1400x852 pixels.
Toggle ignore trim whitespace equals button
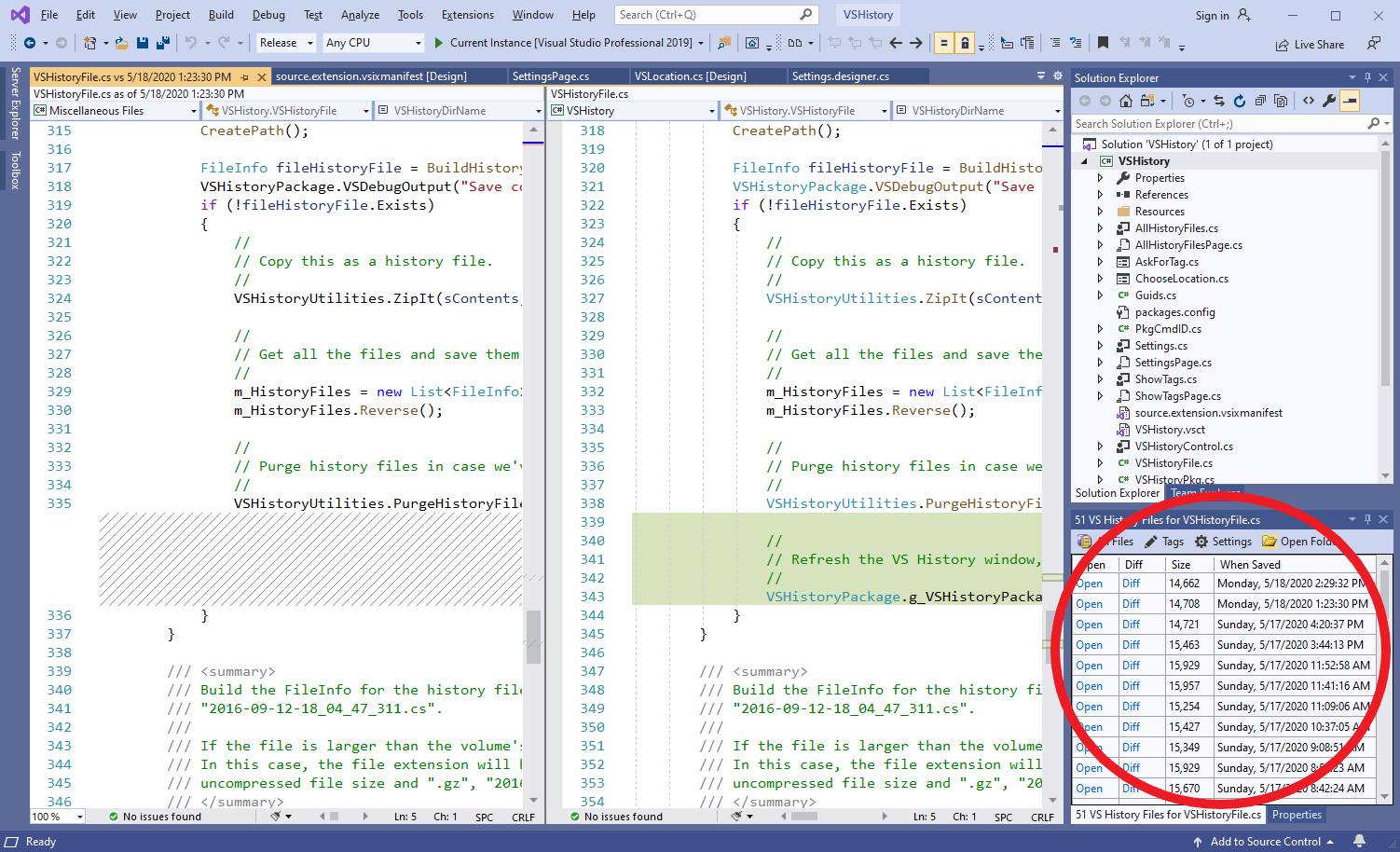943,43
